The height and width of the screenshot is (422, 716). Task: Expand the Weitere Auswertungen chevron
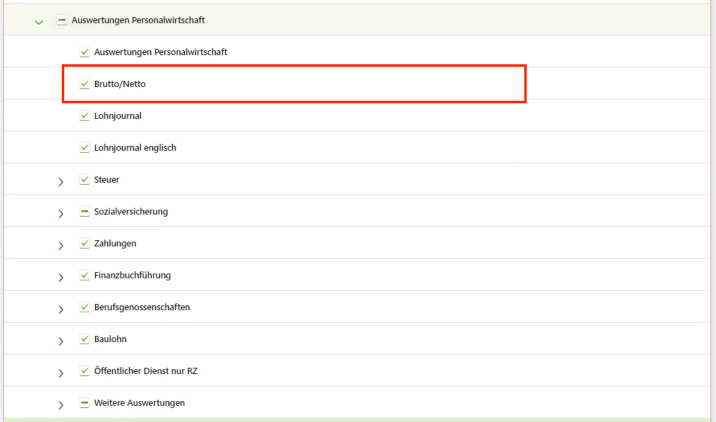61,405
